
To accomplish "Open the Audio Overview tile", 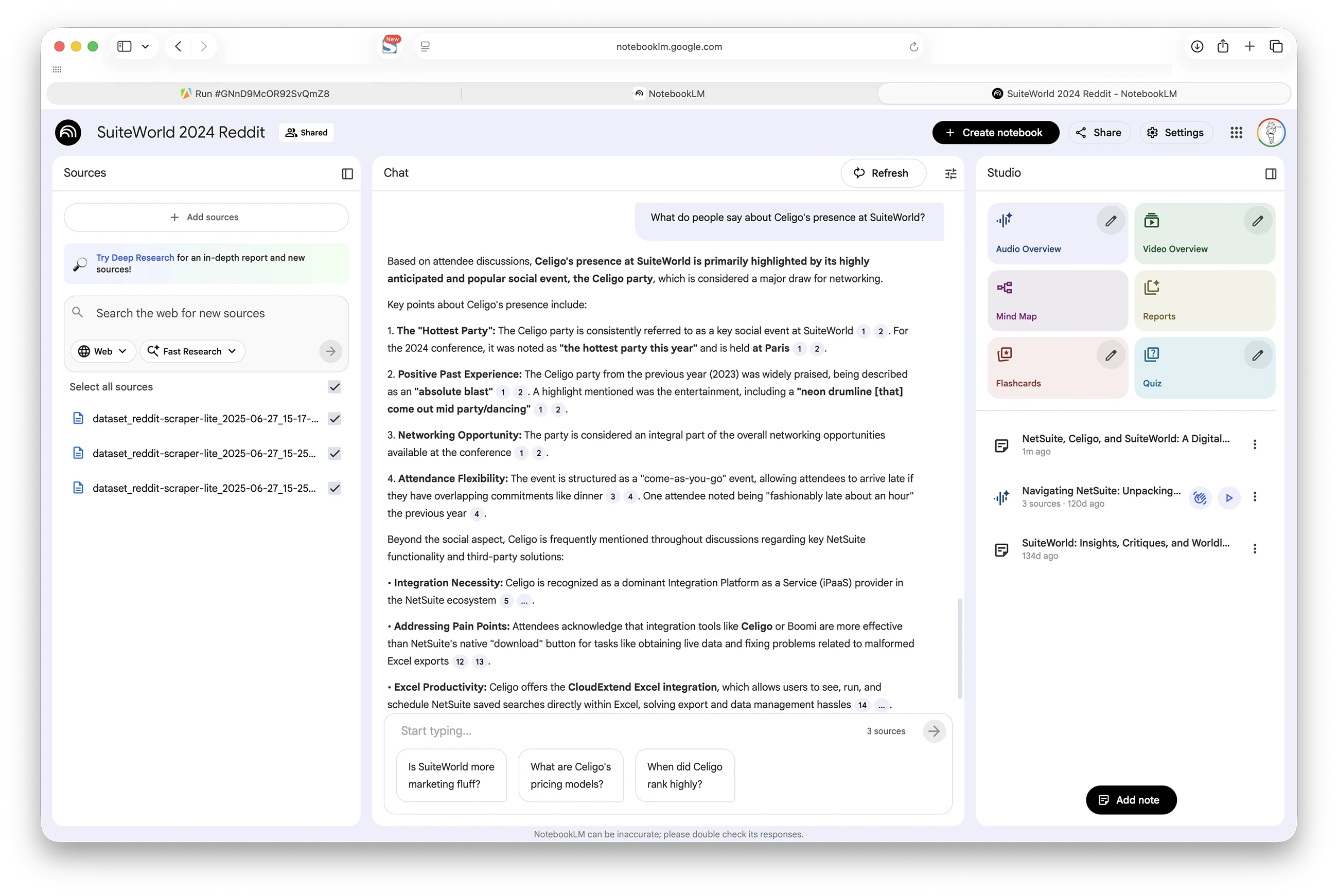I will click(x=1058, y=233).
